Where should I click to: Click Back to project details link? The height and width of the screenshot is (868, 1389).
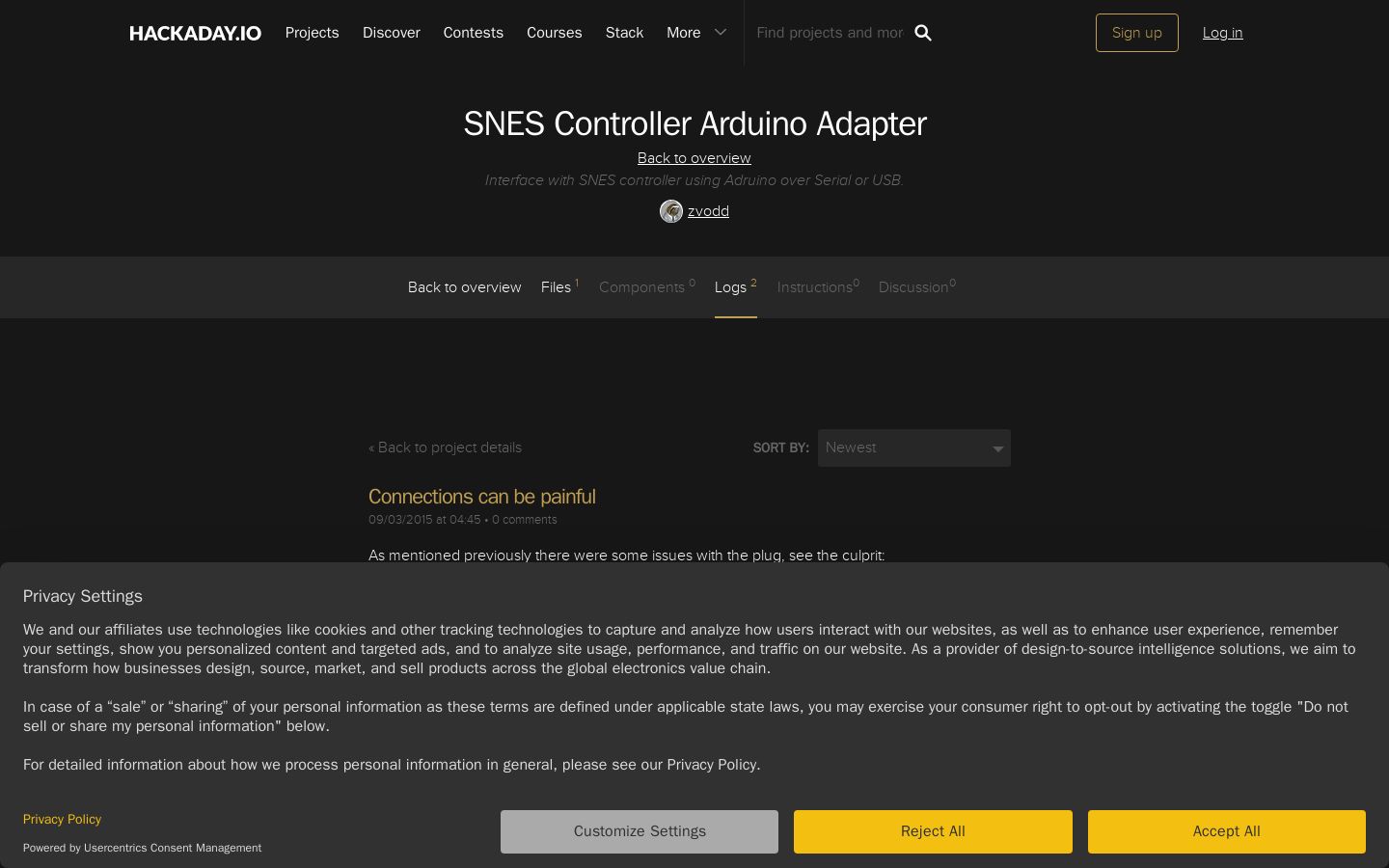click(x=445, y=448)
